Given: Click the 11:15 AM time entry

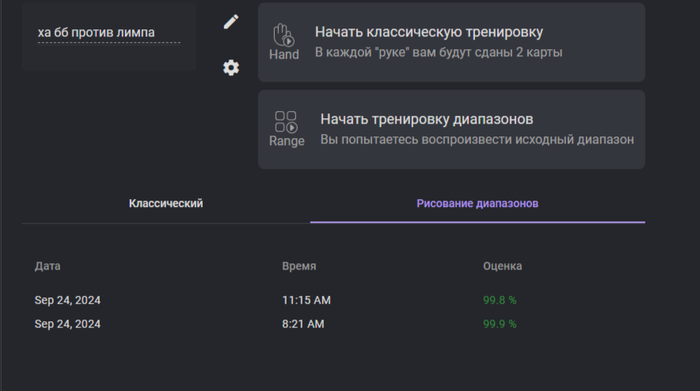Looking at the screenshot, I should pos(306,300).
